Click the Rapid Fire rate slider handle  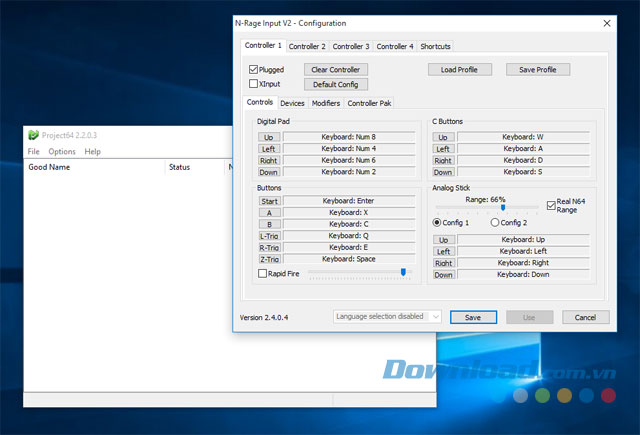tap(403, 272)
